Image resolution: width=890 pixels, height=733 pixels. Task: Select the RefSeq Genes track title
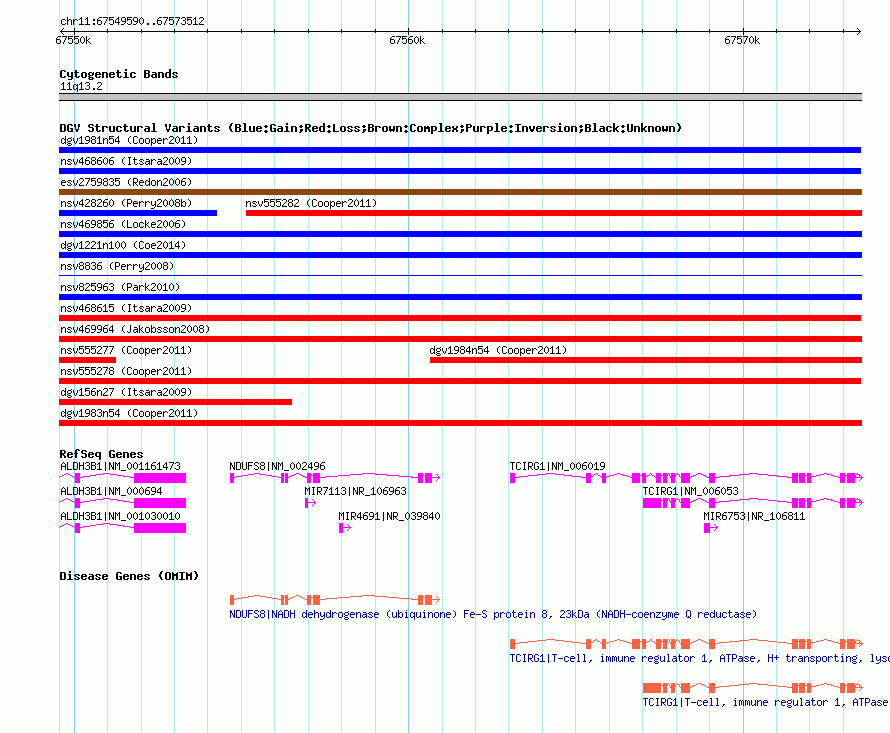(101, 454)
